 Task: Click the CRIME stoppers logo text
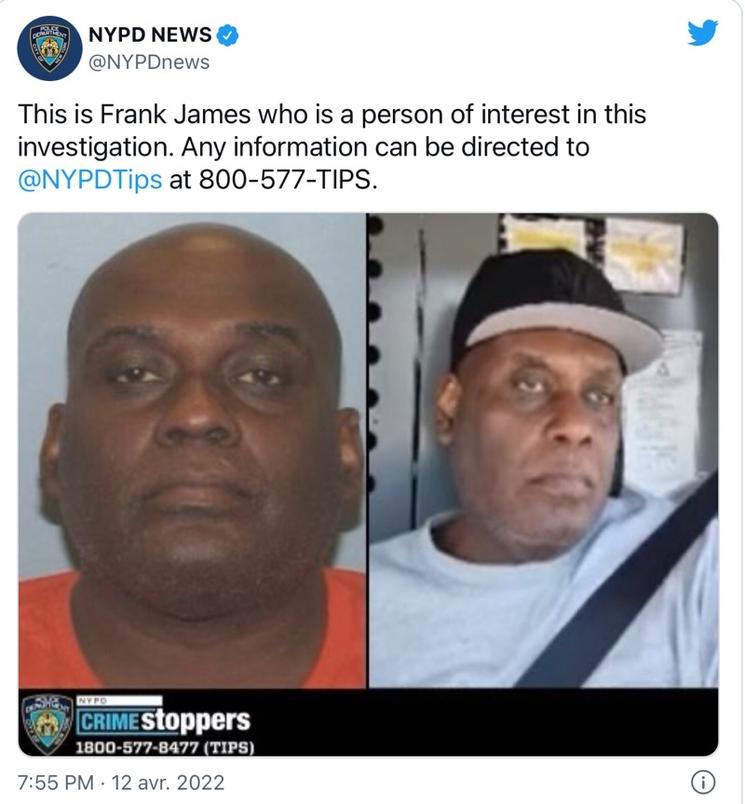[x=164, y=720]
